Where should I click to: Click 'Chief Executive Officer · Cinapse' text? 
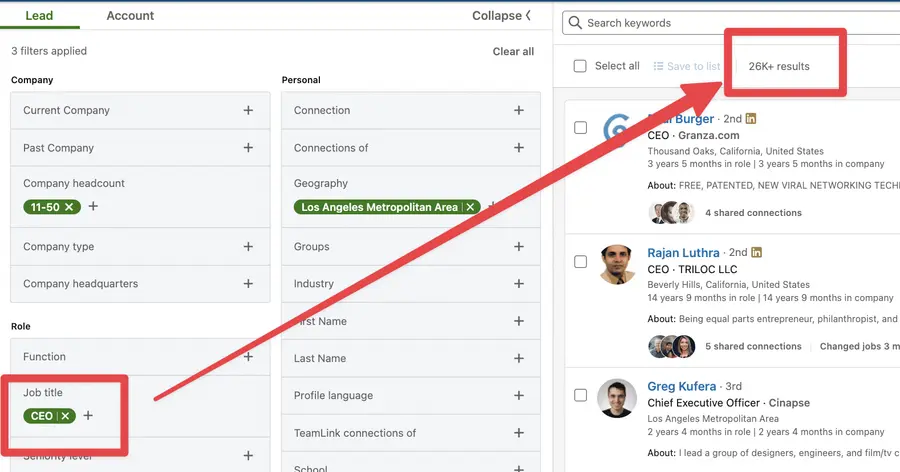pyautogui.click(x=728, y=403)
